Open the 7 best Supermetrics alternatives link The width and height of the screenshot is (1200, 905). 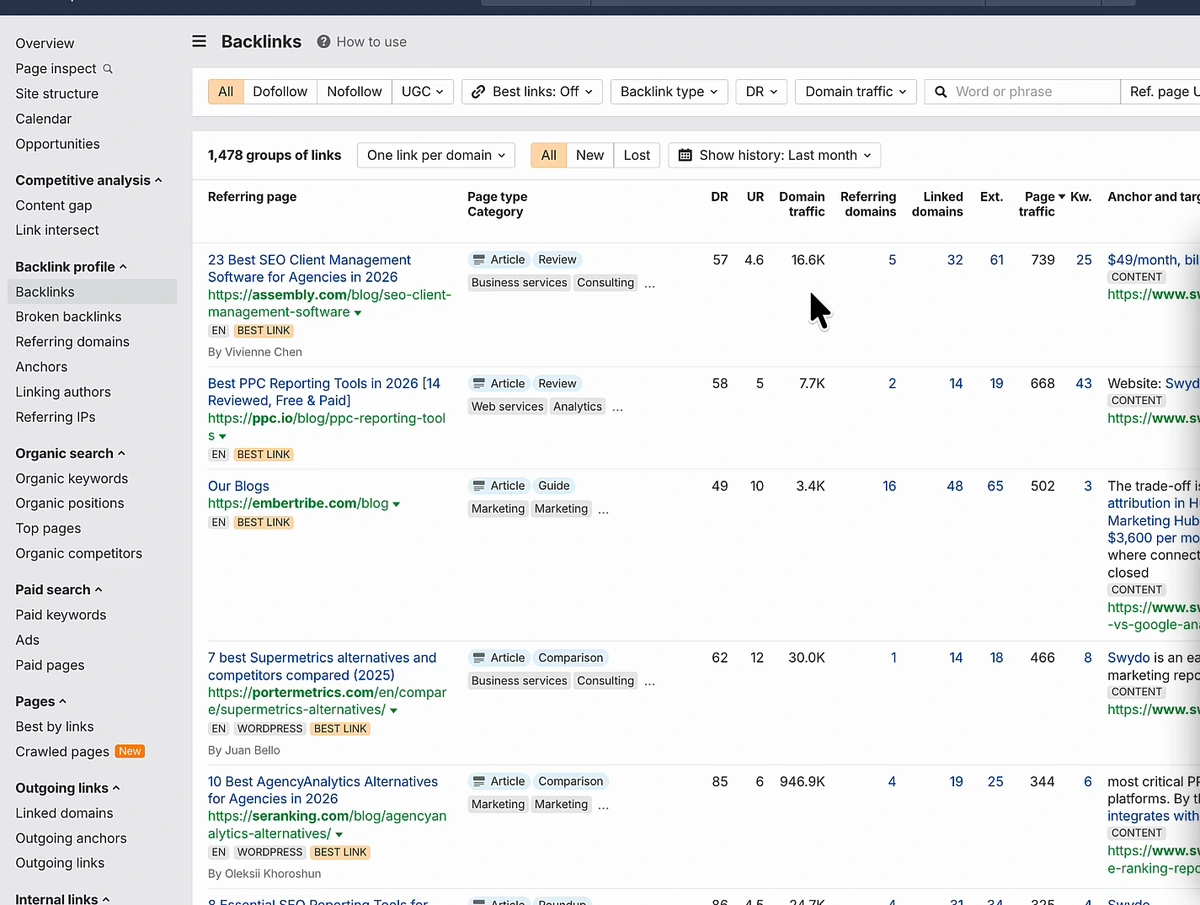(x=322, y=666)
